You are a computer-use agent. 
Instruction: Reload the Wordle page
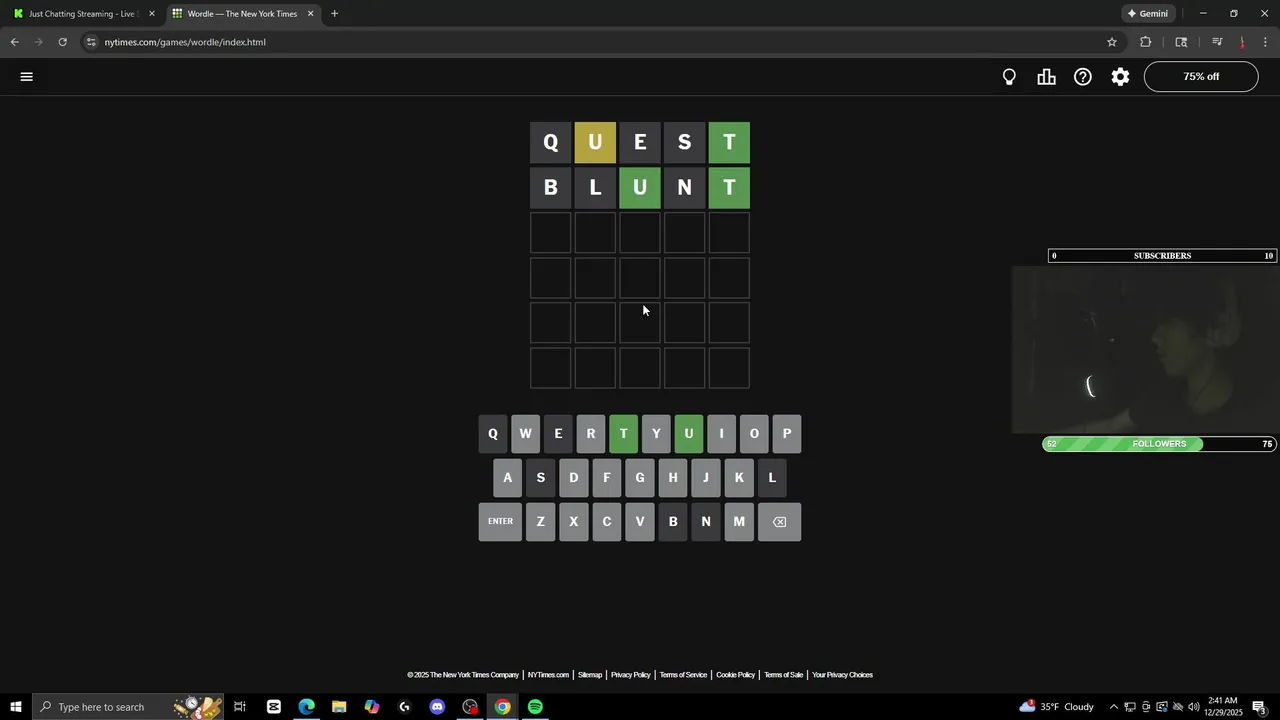(62, 42)
